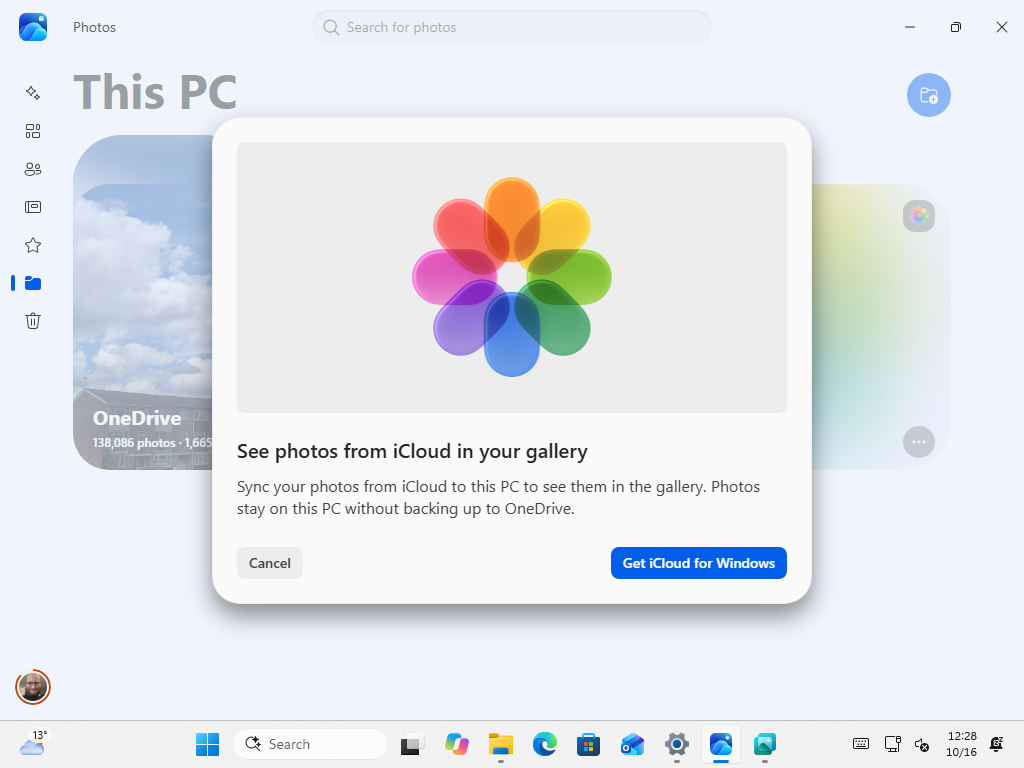Click the iCloud Photos flower illustration
Viewport: 1024px width, 768px height.
(x=511, y=277)
